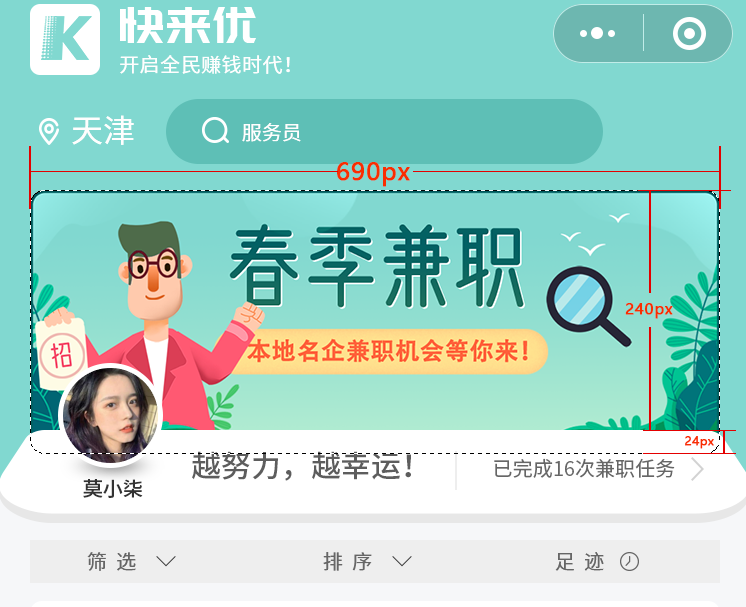
Task: Open 已完成16次兼职任务 link
Action: [584, 469]
